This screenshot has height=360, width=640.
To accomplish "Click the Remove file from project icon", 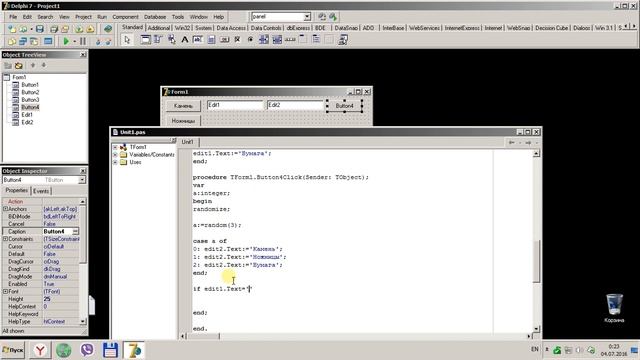I will click(90, 29).
